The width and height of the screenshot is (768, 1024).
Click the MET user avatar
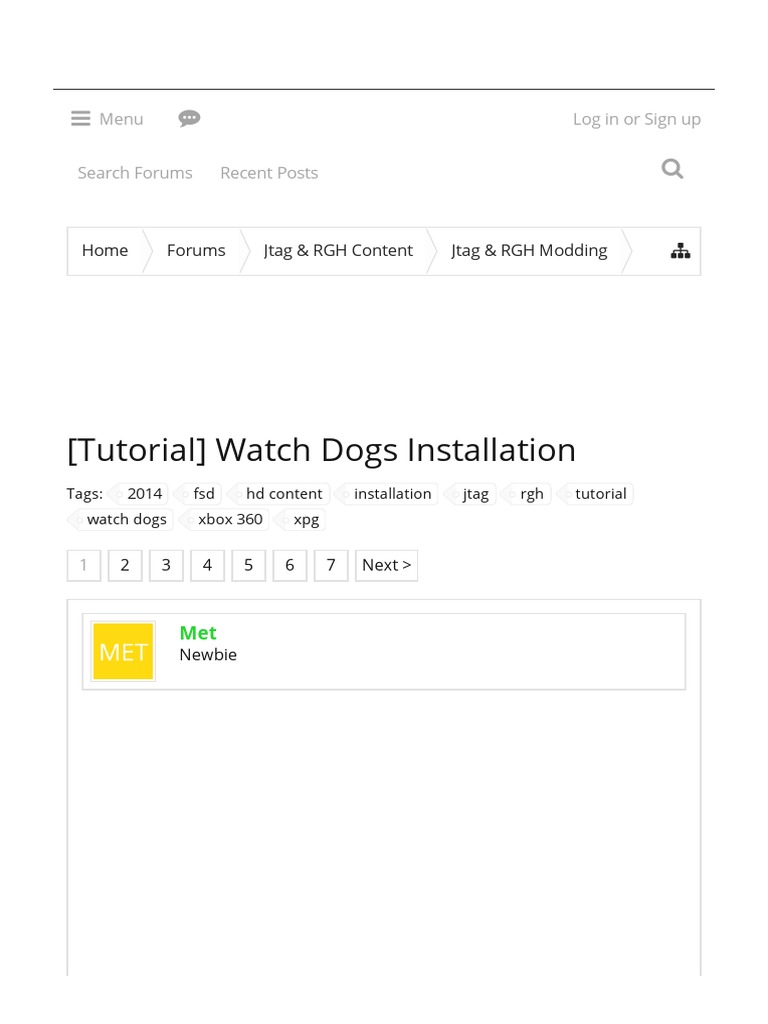coord(123,651)
